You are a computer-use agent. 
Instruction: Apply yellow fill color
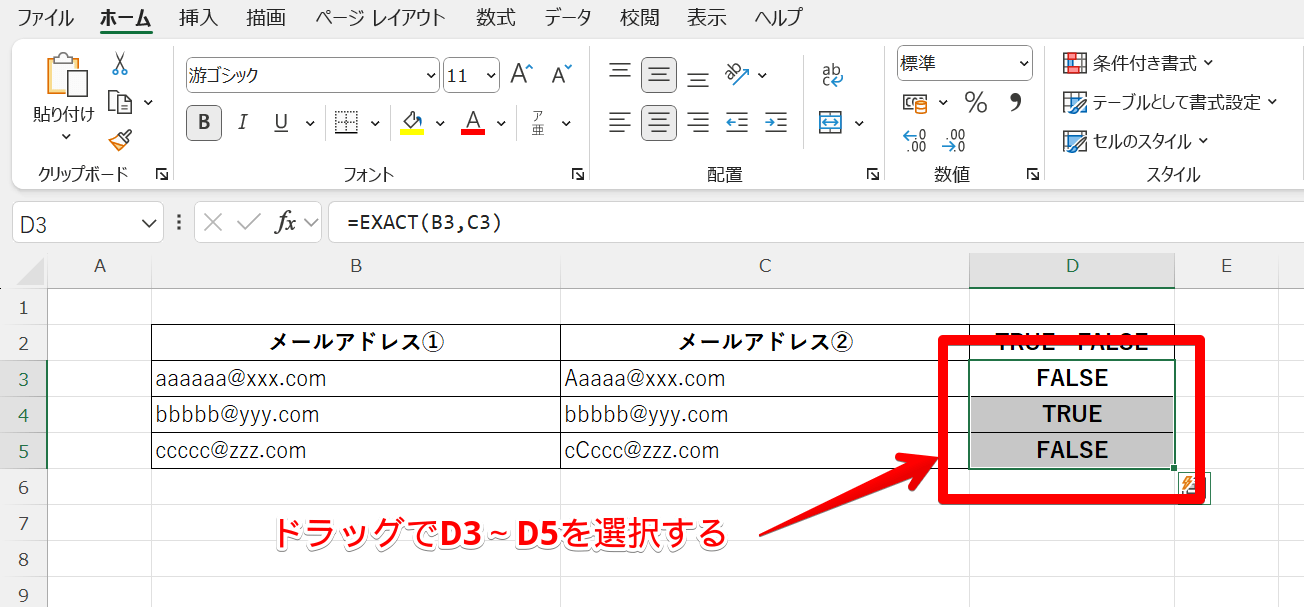[x=412, y=123]
